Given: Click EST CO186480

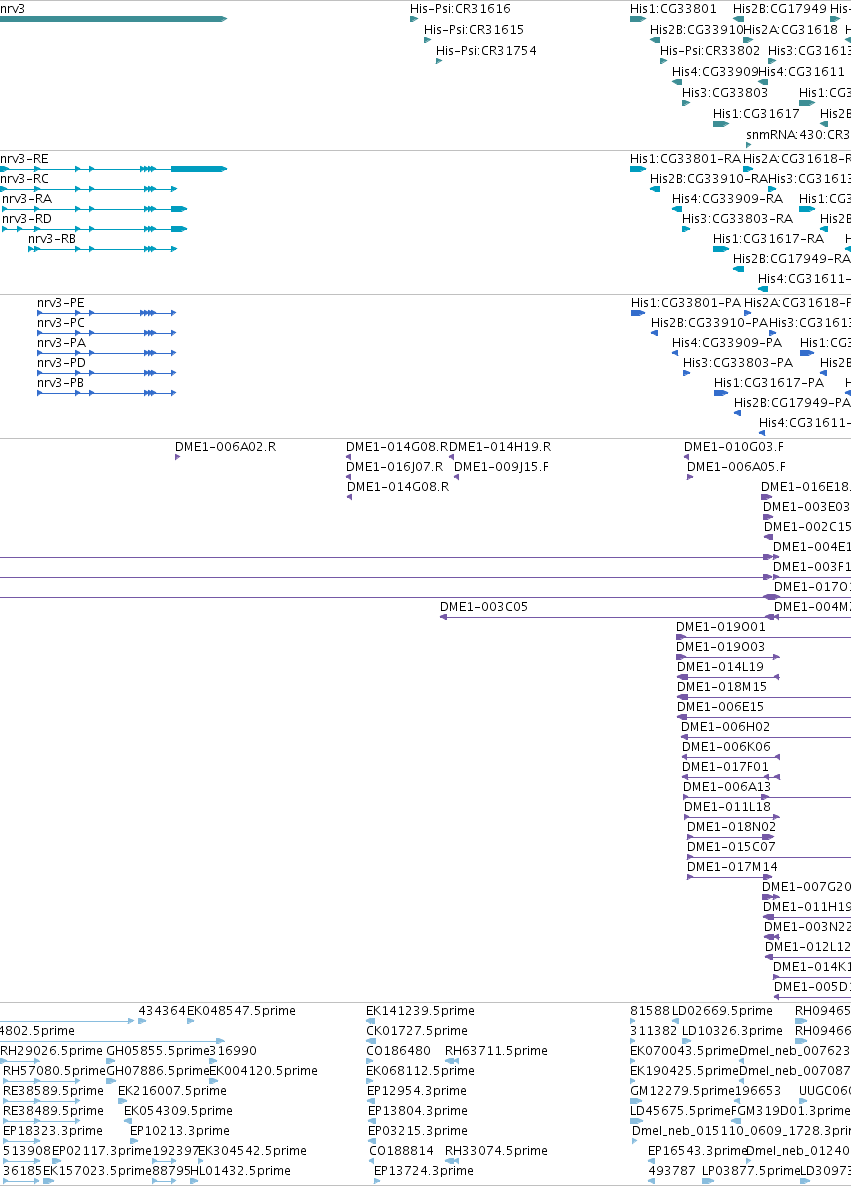Looking at the screenshot, I should (398, 1051).
